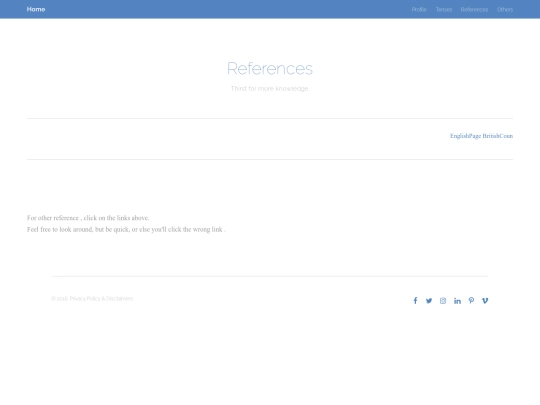Select the References menu item
The width and height of the screenshot is (540, 405).
click(474, 10)
